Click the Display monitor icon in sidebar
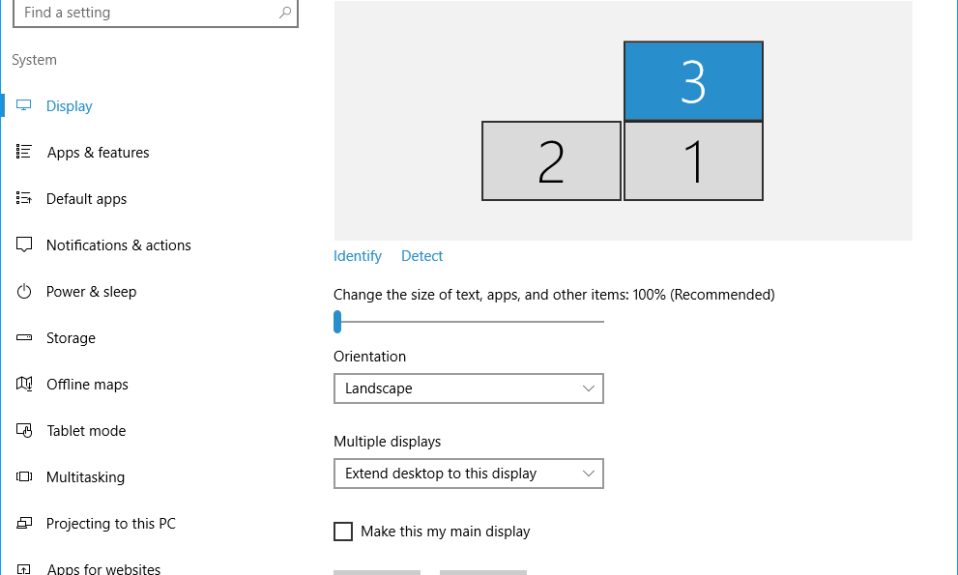 [x=24, y=106]
